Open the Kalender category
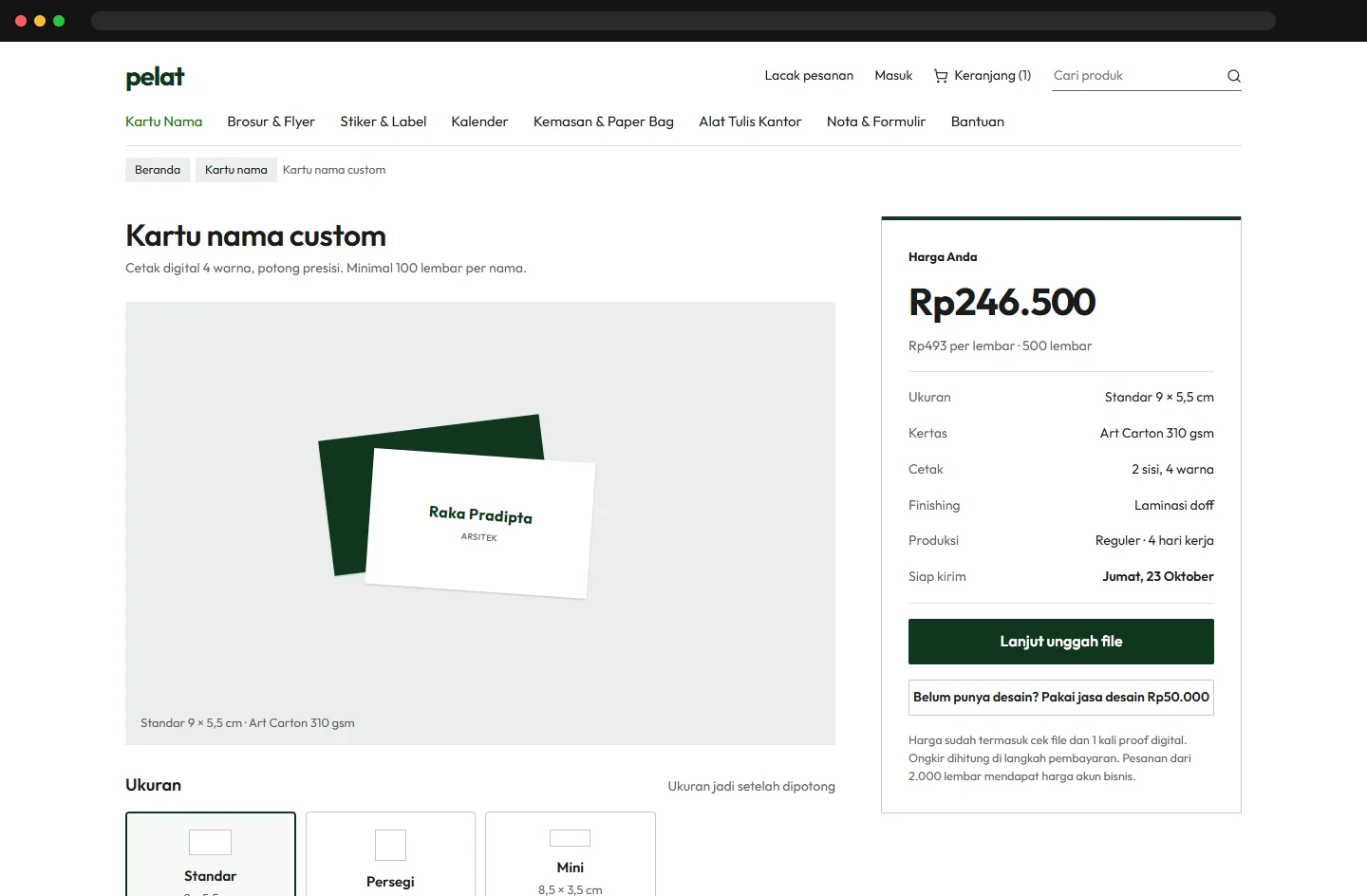Image resolution: width=1367 pixels, height=896 pixels. (x=479, y=121)
